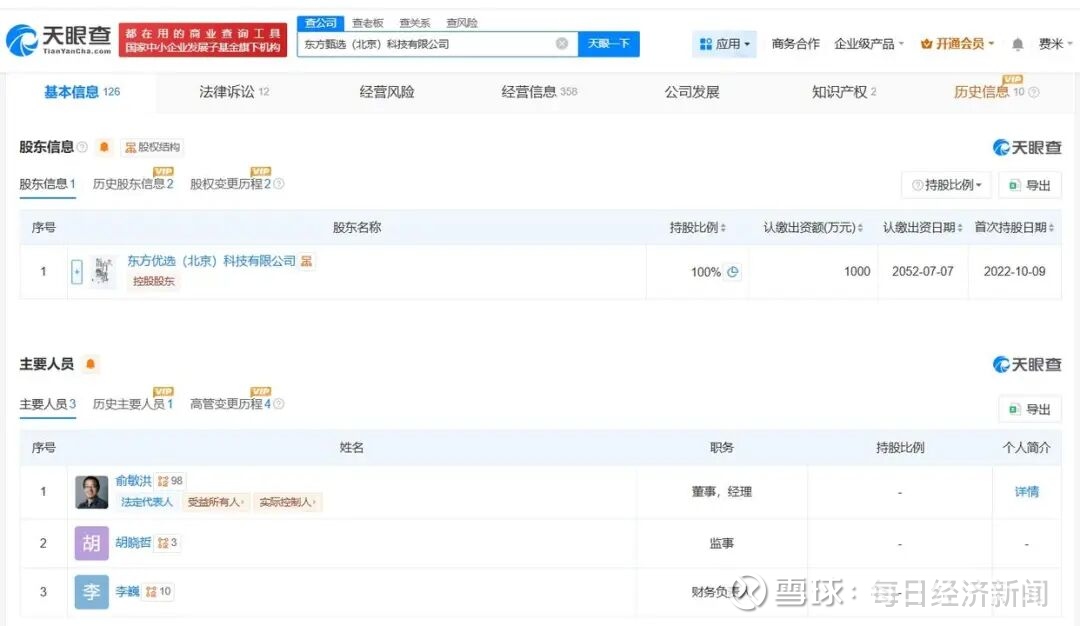Image resolution: width=1080 pixels, height=626 pixels.
Task: Open the 持股比例 filter dropdown
Action: pos(946,185)
